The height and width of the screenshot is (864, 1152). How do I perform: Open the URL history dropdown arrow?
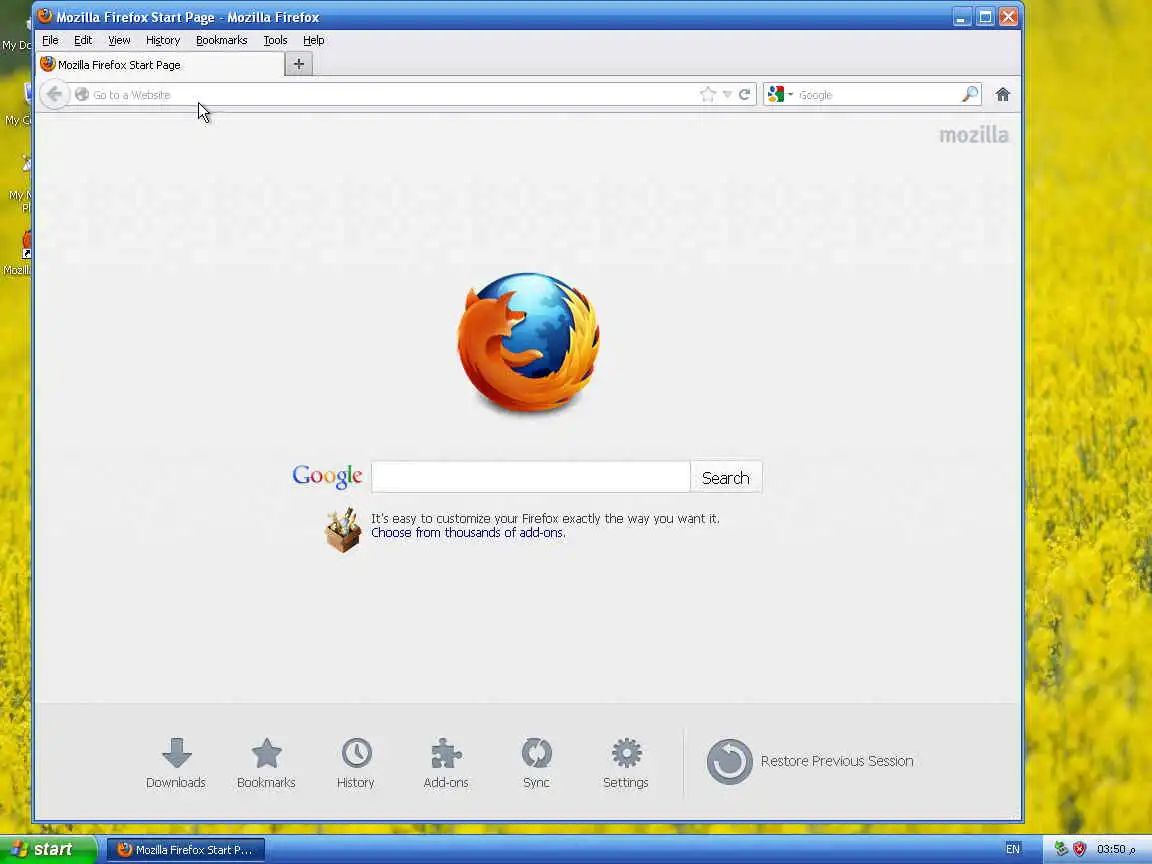click(x=727, y=95)
